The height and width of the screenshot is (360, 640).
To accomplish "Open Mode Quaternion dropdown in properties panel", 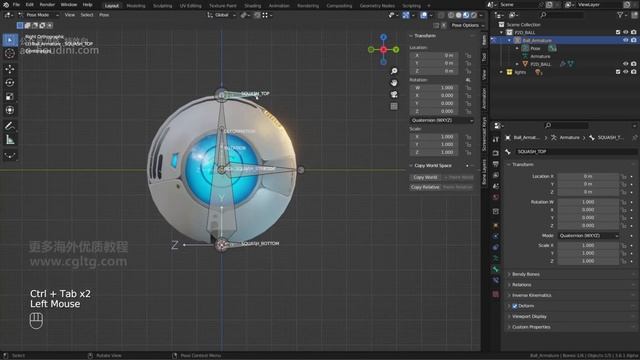I will pos(588,236).
